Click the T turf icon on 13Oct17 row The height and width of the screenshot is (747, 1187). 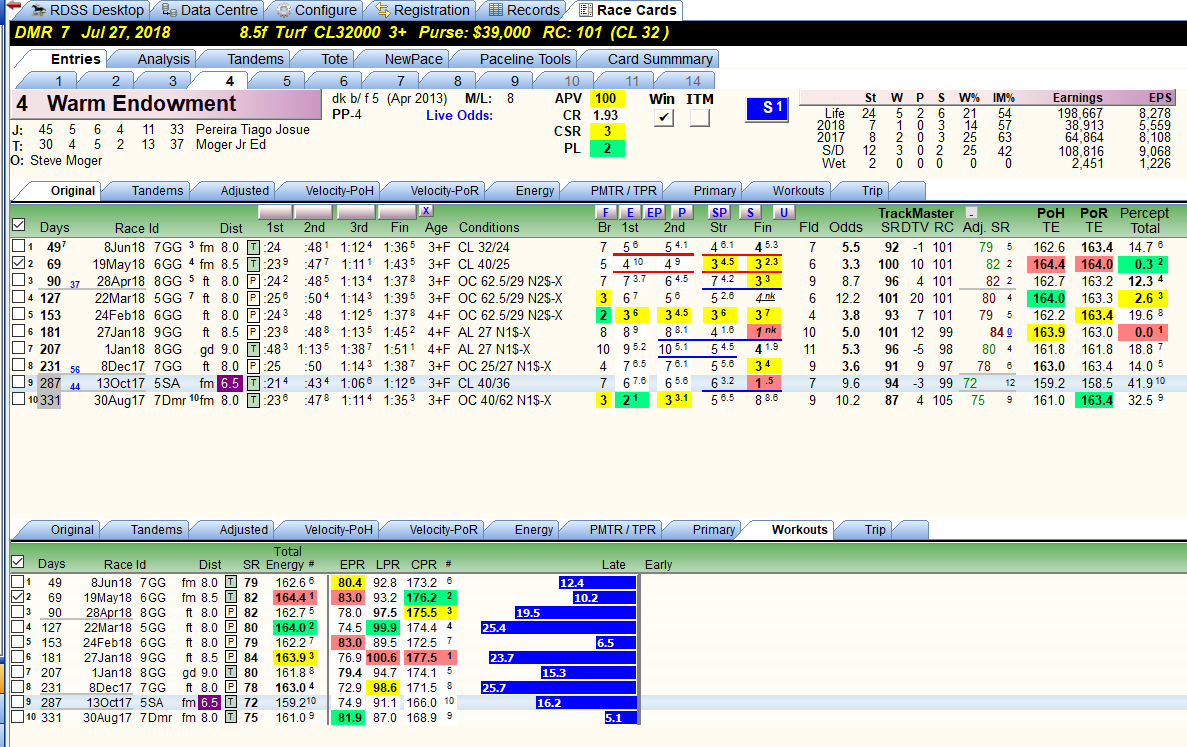[253, 383]
